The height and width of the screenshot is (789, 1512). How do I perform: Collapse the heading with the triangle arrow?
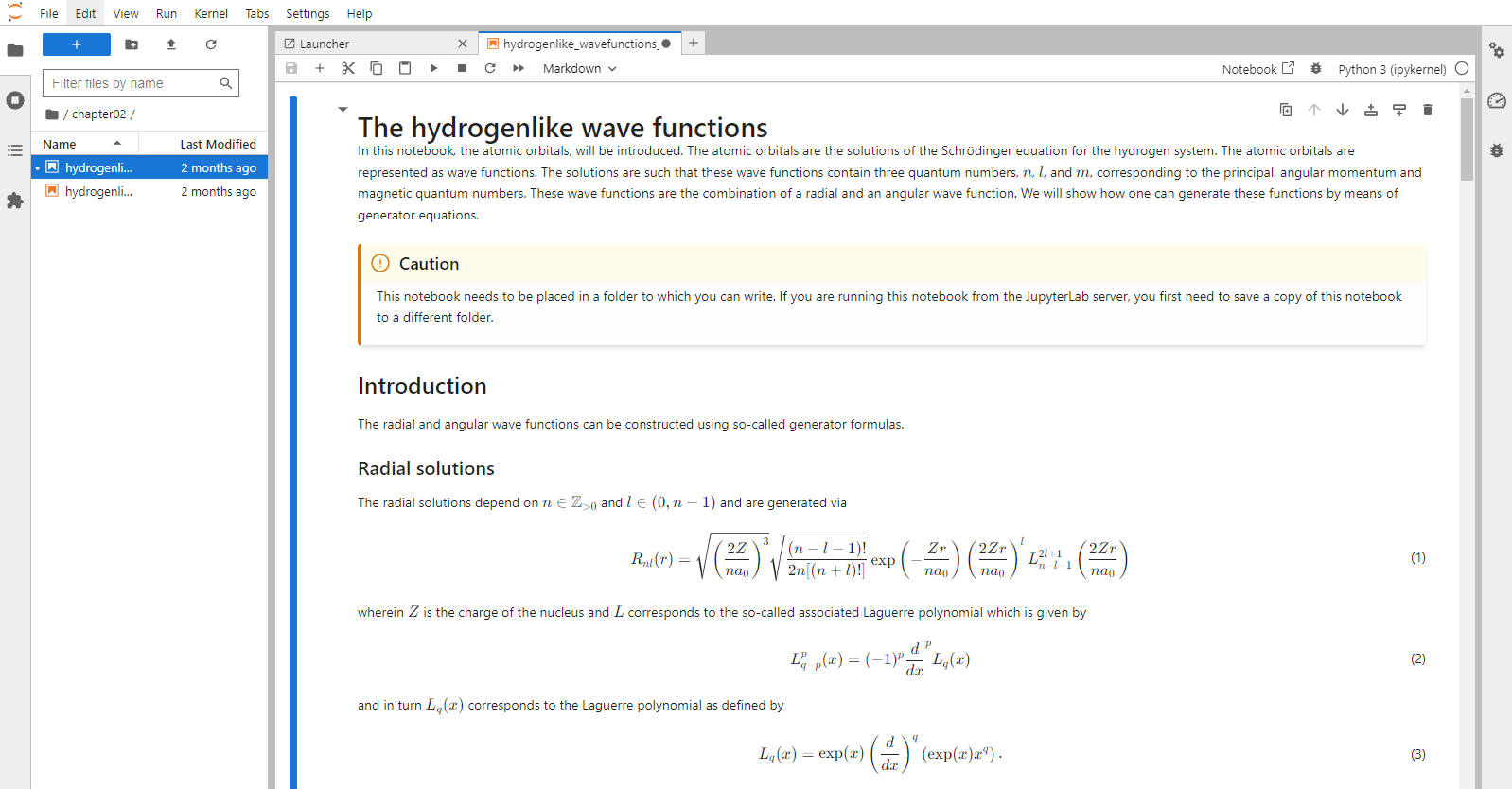click(343, 110)
